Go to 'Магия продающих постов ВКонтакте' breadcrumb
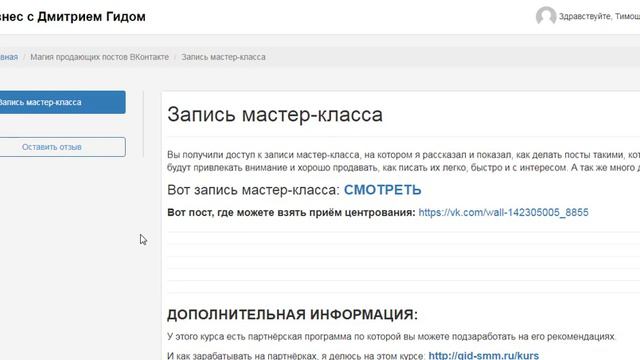 click(x=100, y=57)
